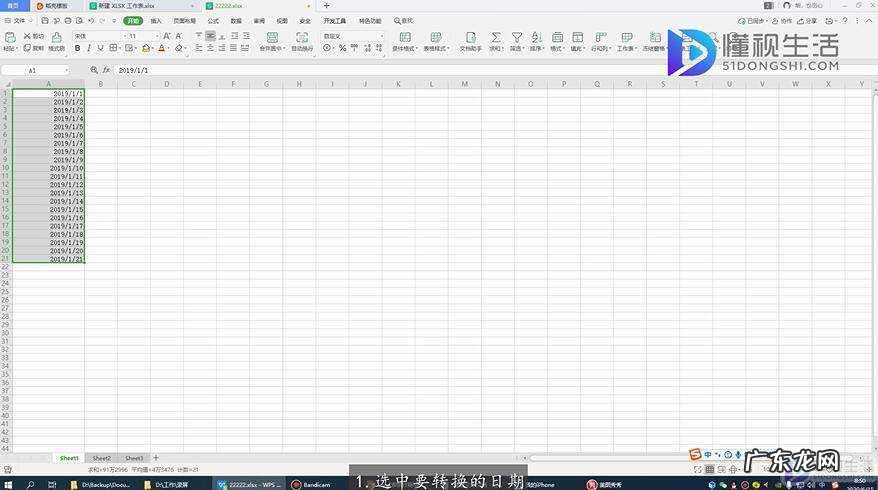
Task: Click the Format Painter (格式刷) icon
Action: 55,36
